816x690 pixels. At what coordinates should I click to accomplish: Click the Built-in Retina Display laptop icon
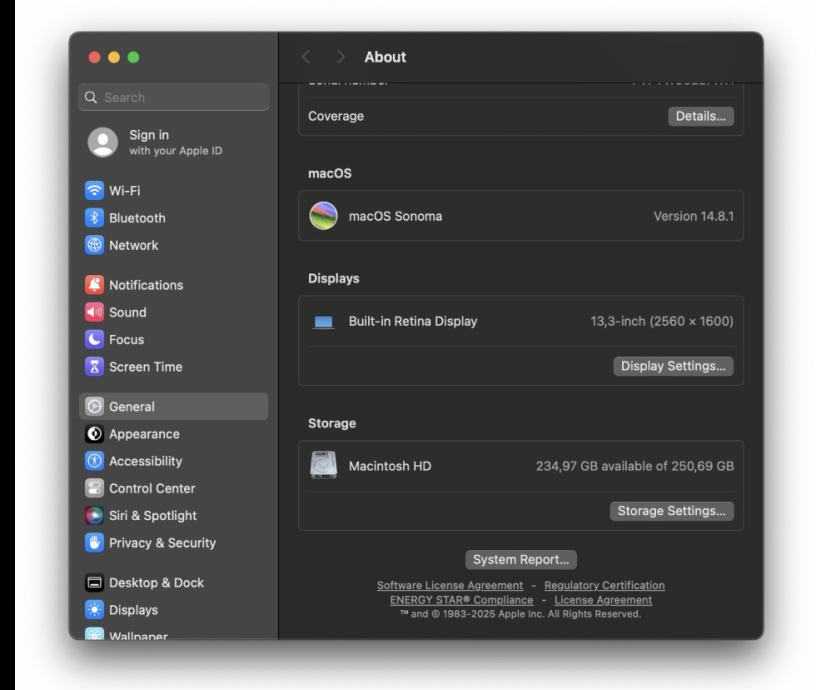pyautogui.click(x=323, y=322)
